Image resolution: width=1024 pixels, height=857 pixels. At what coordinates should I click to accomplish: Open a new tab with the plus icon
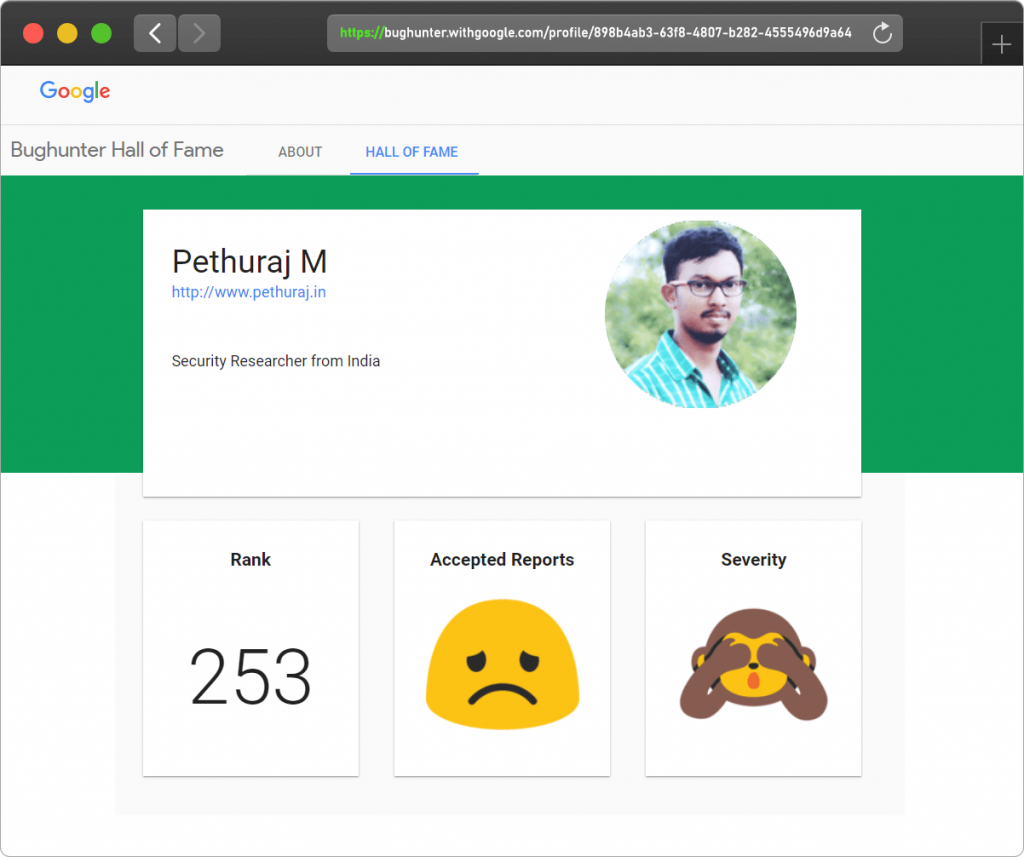coord(1001,44)
